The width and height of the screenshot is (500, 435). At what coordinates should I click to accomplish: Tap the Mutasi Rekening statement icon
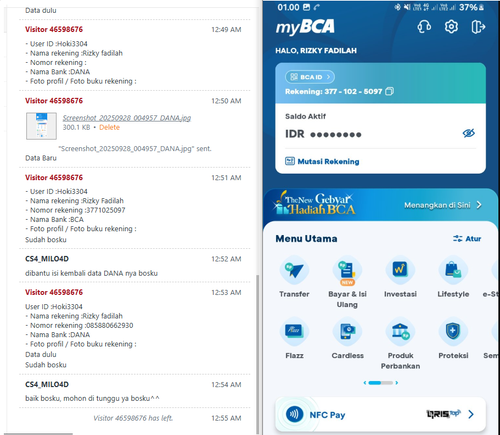[x=290, y=161]
